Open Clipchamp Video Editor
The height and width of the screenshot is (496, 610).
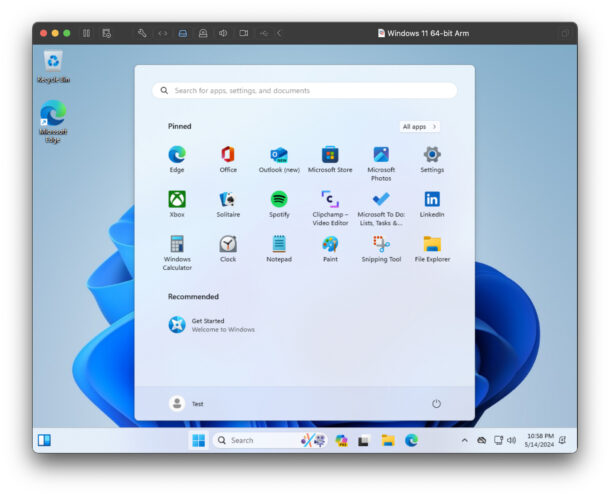coord(330,208)
